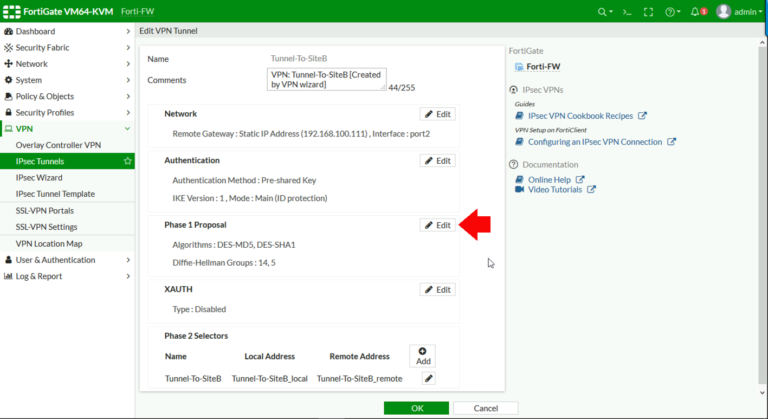Image resolution: width=768 pixels, height=419 pixels.
Task: Open the CLI console icon
Action: coord(627,12)
